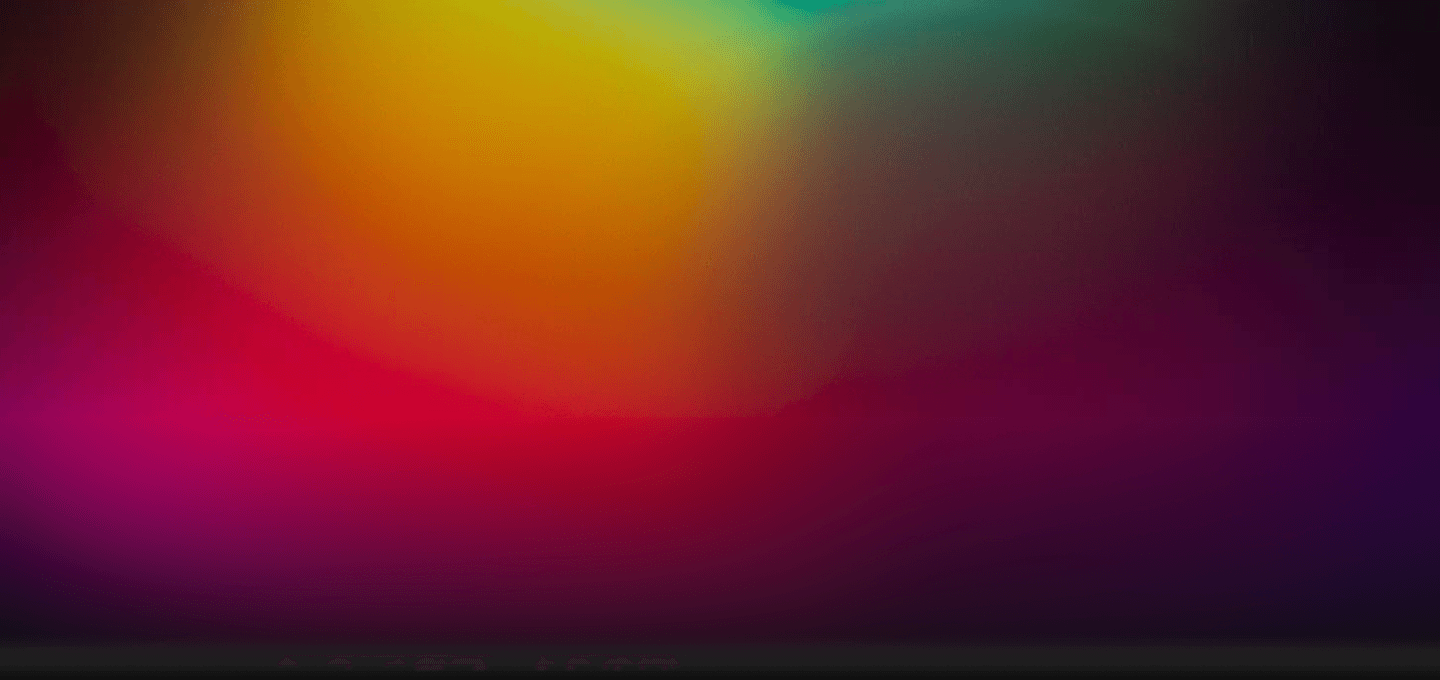Click the second faint icon in the left bottom group
Image resolution: width=1440 pixels, height=680 pixels.
click(340, 662)
